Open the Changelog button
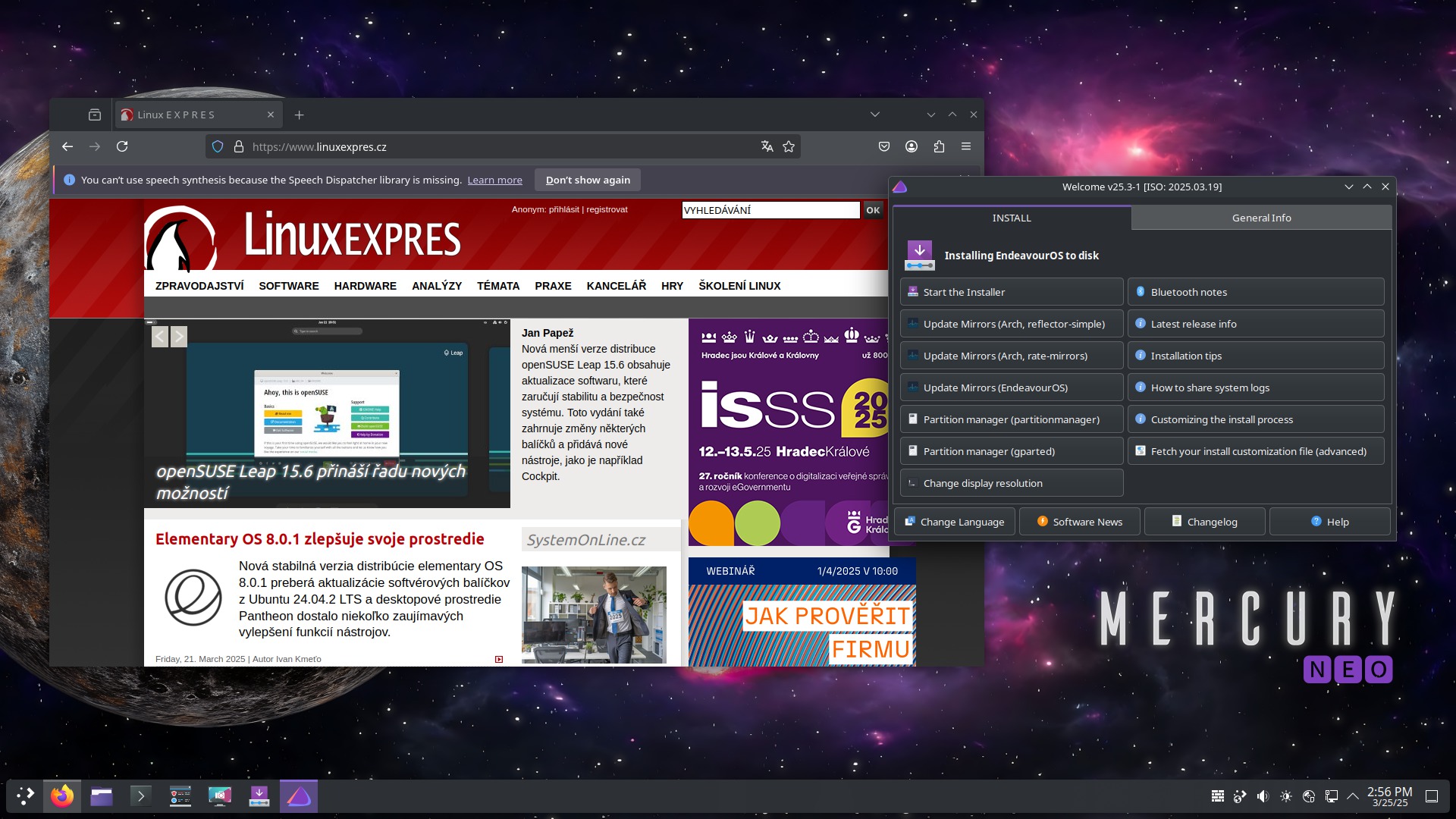 [1205, 522]
